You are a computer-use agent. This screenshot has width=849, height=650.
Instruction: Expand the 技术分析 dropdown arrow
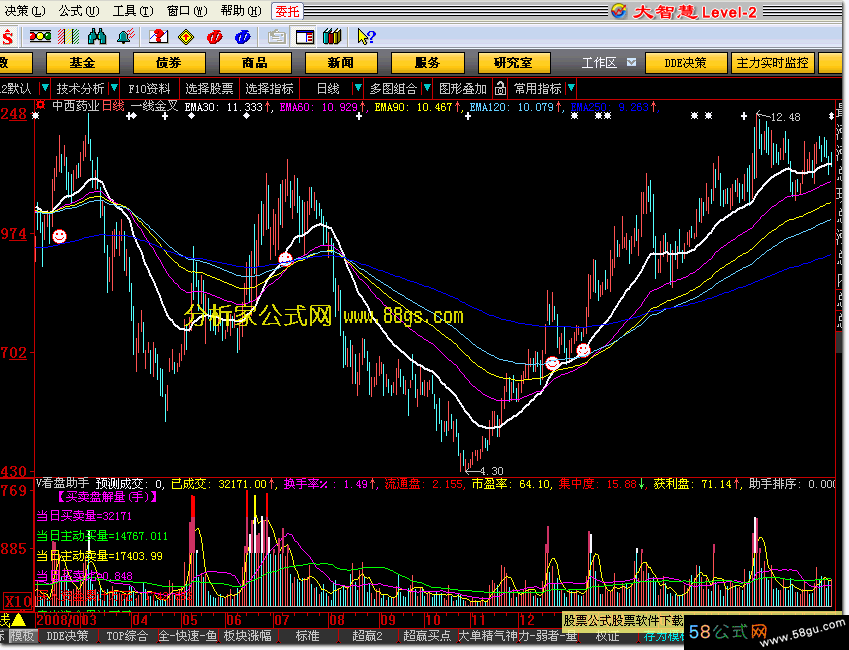pyautogui.click(x=114, y=88)
